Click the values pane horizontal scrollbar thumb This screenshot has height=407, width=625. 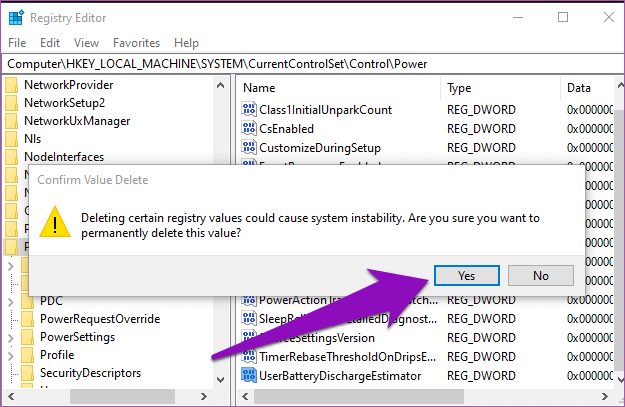[x=359, y=396]
